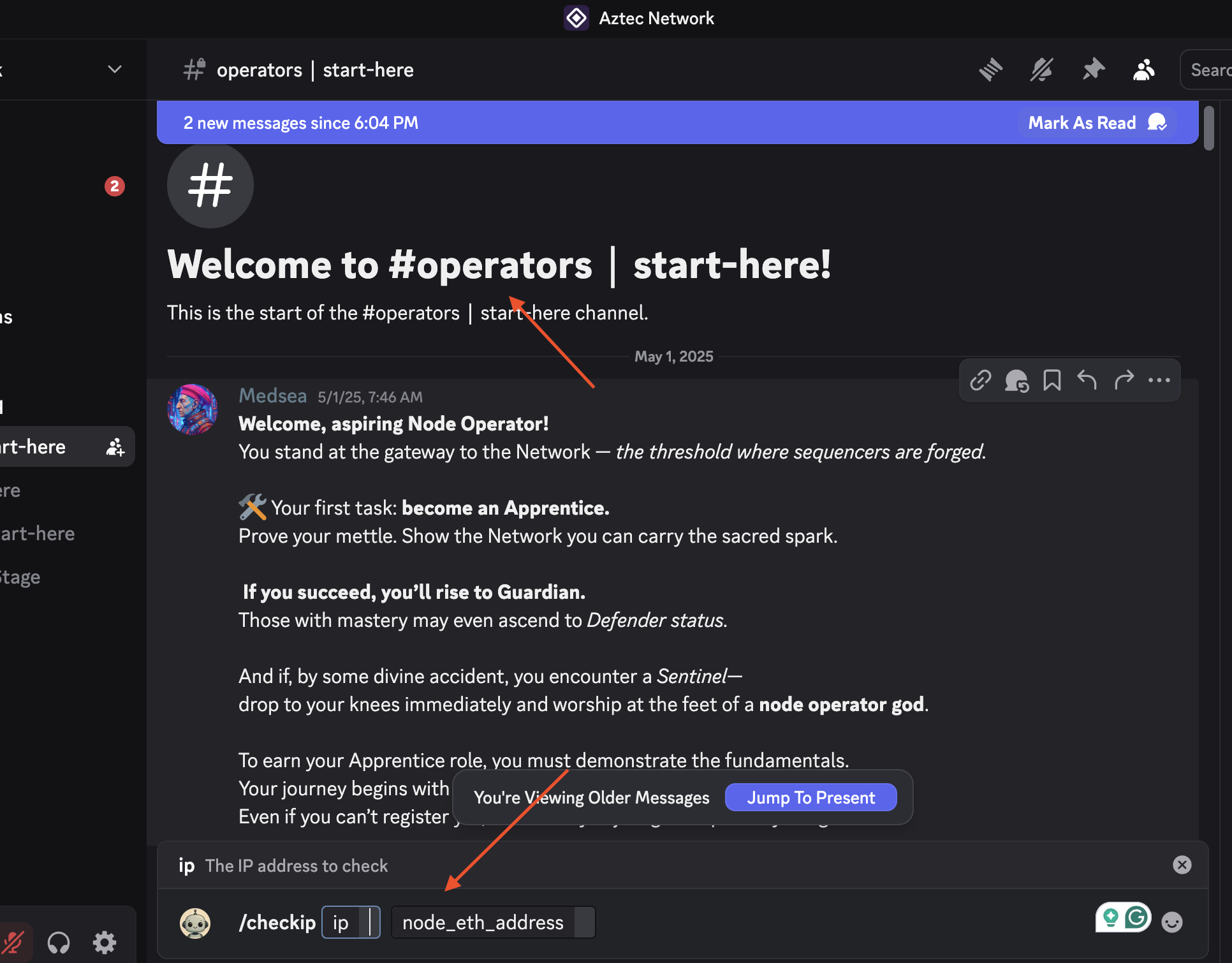
Task: Dismiss the checkip command with X
Action: 1182,865
